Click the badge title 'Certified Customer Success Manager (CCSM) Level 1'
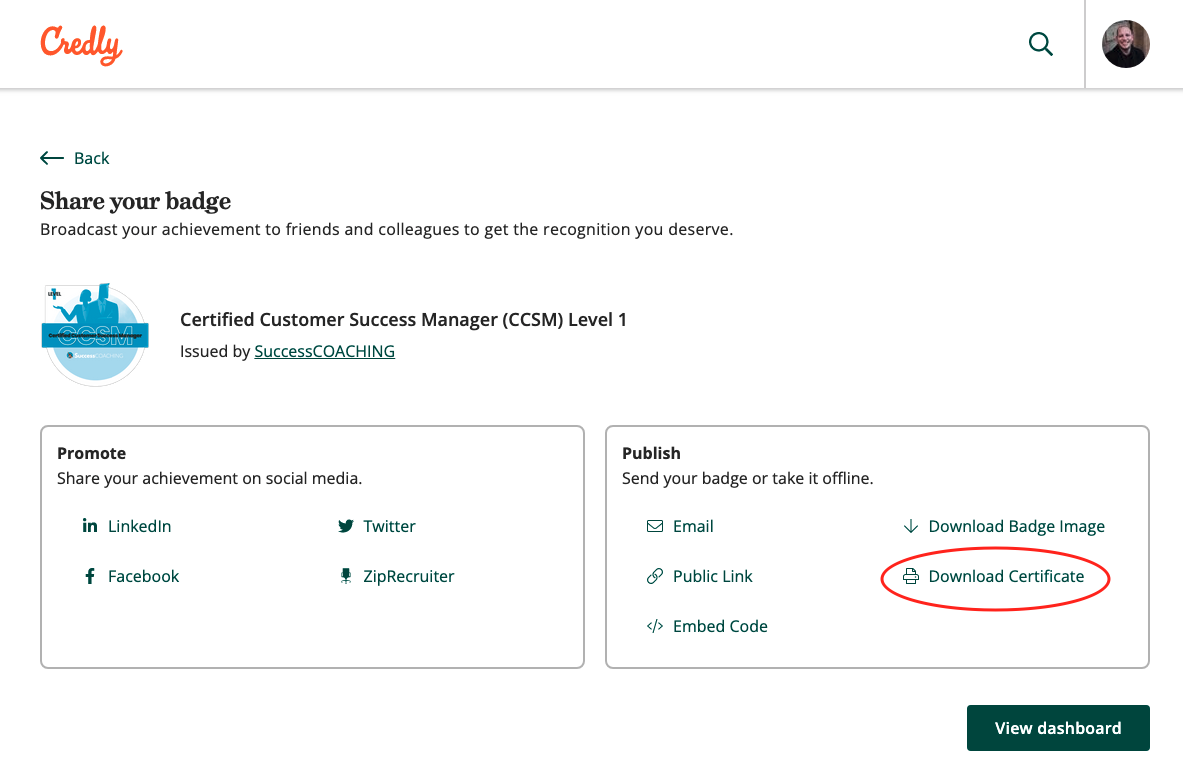Viewport: 1183px width, 776px height. tap(403, 320)
